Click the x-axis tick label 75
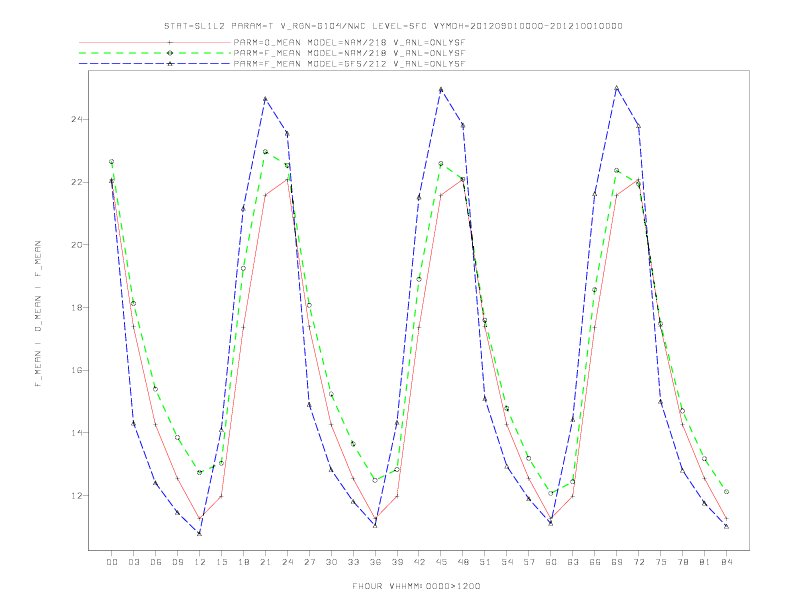 tap(661, 562)
